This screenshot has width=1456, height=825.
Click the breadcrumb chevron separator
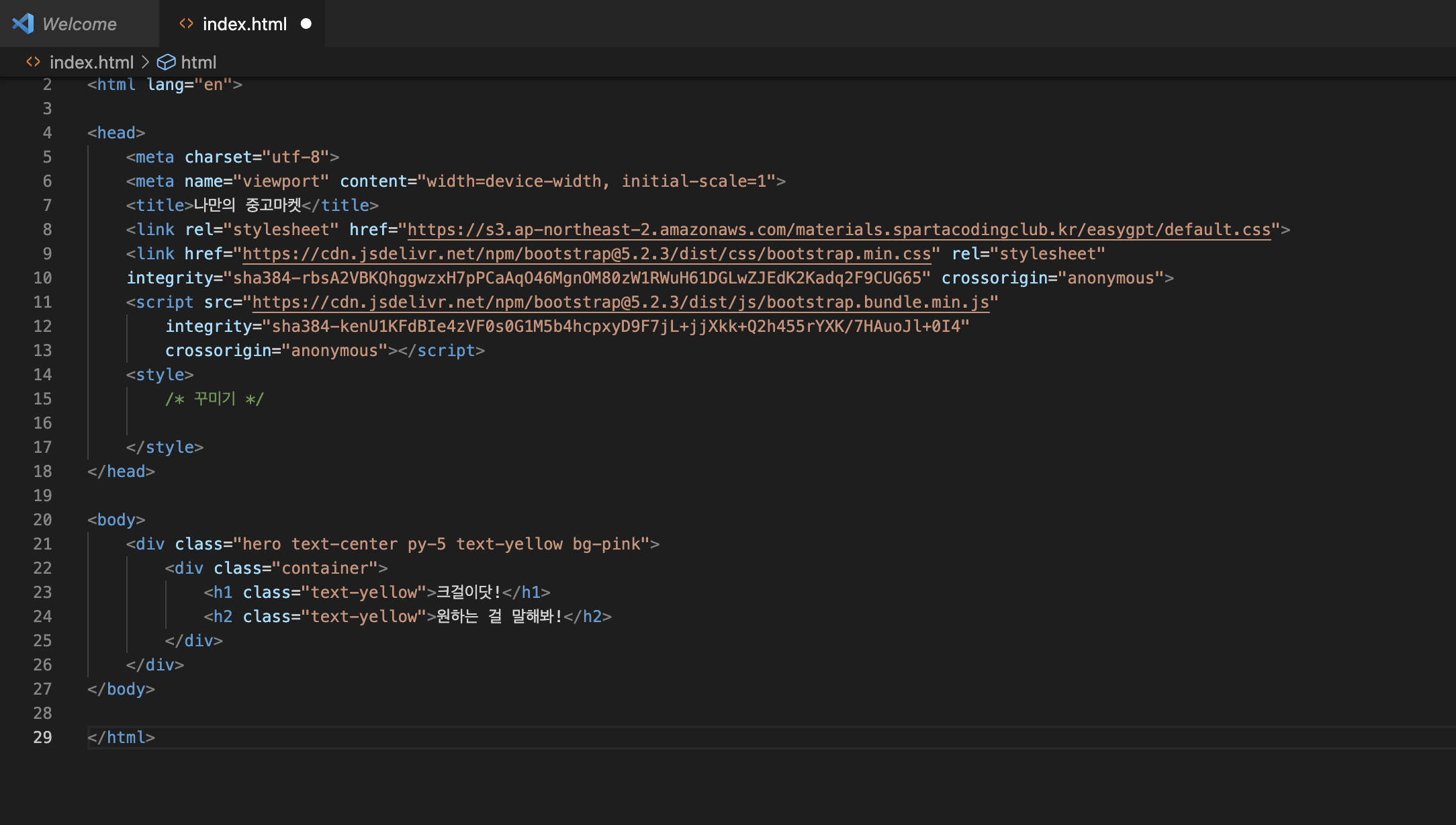(145, 62)
